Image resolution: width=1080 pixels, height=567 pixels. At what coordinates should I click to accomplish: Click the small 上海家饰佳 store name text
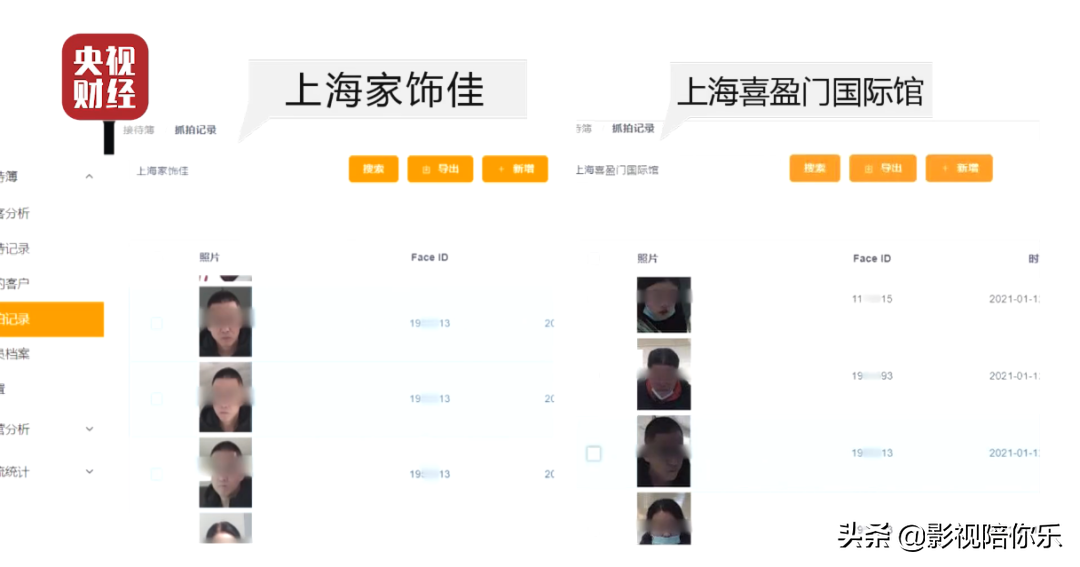point(163,171)
